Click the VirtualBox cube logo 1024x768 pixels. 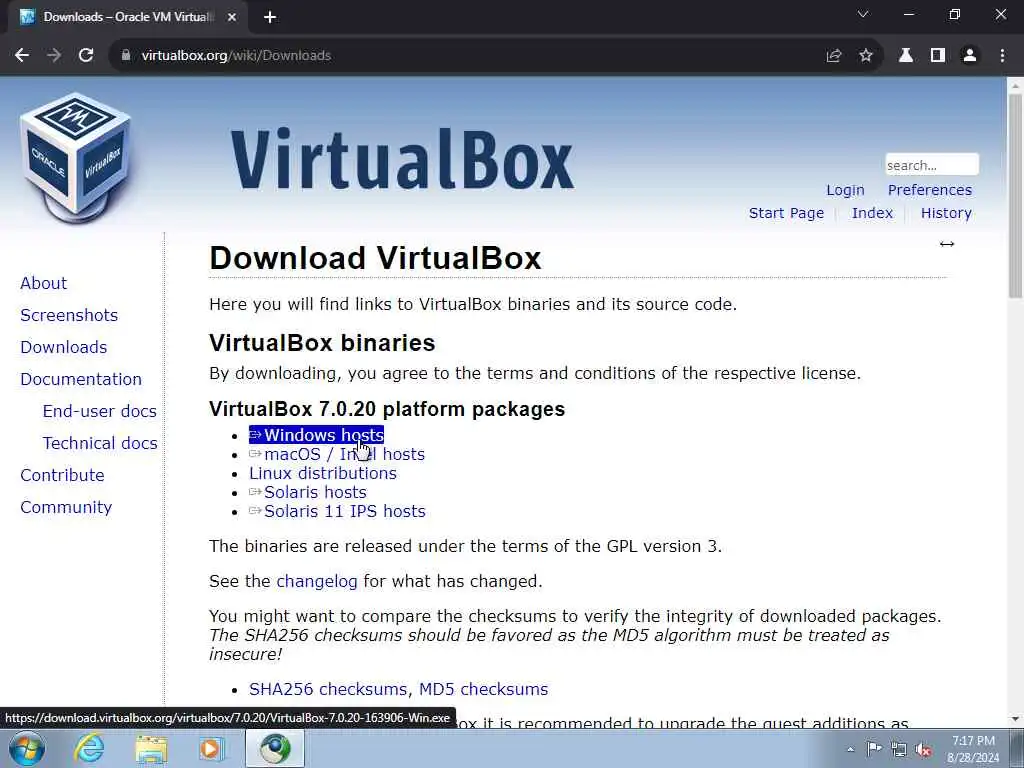pos(76,157)
